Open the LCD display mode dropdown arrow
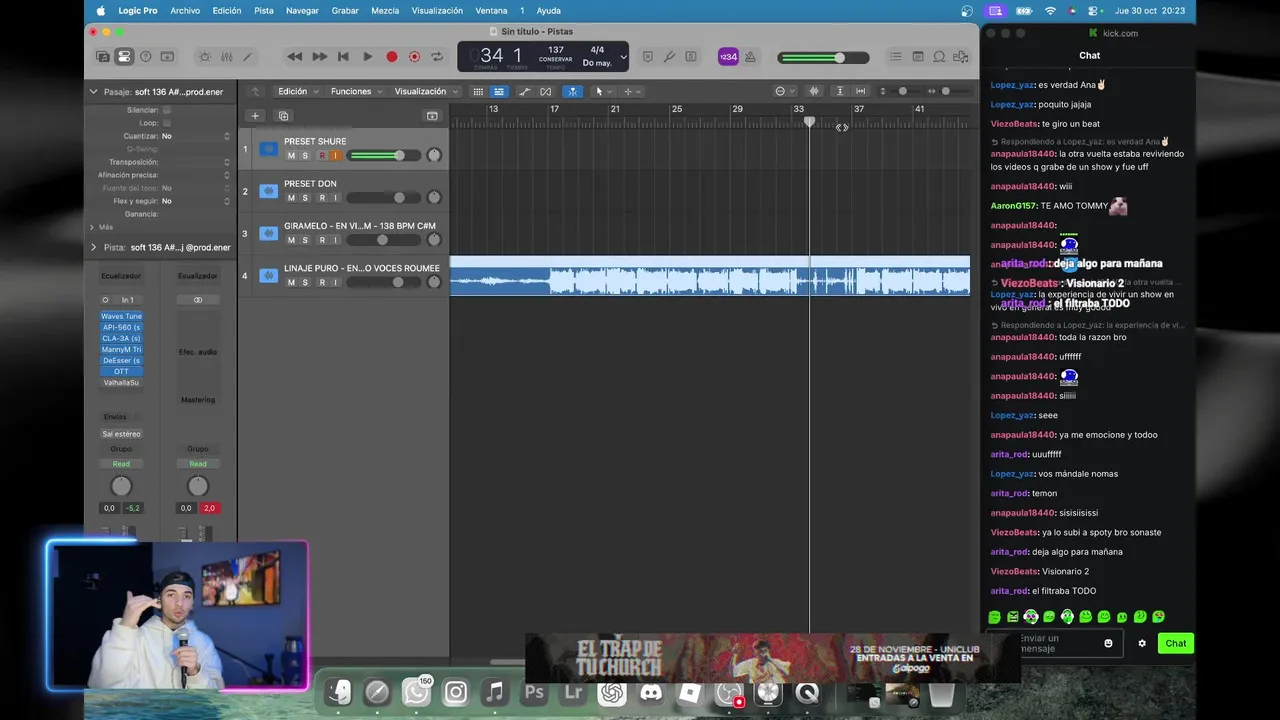This screenshot has width=1280, height=720. [623, 57]
